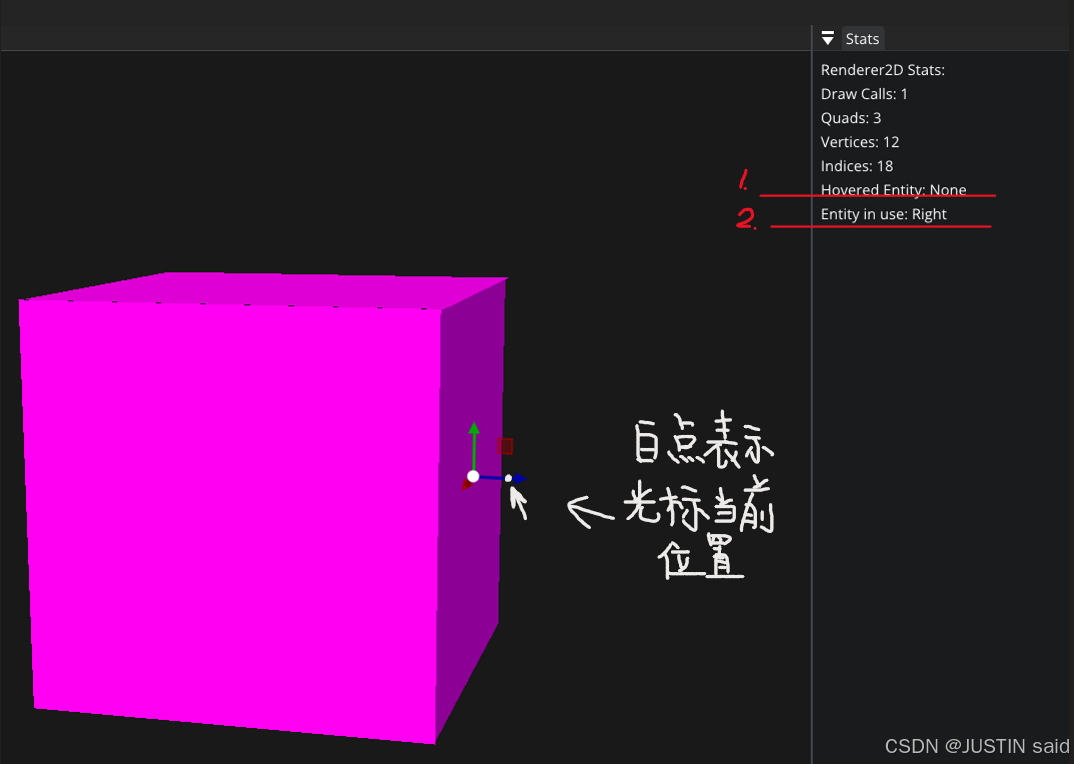
Task: Click the Indices: 18 stat line
Action: [857, 166]
